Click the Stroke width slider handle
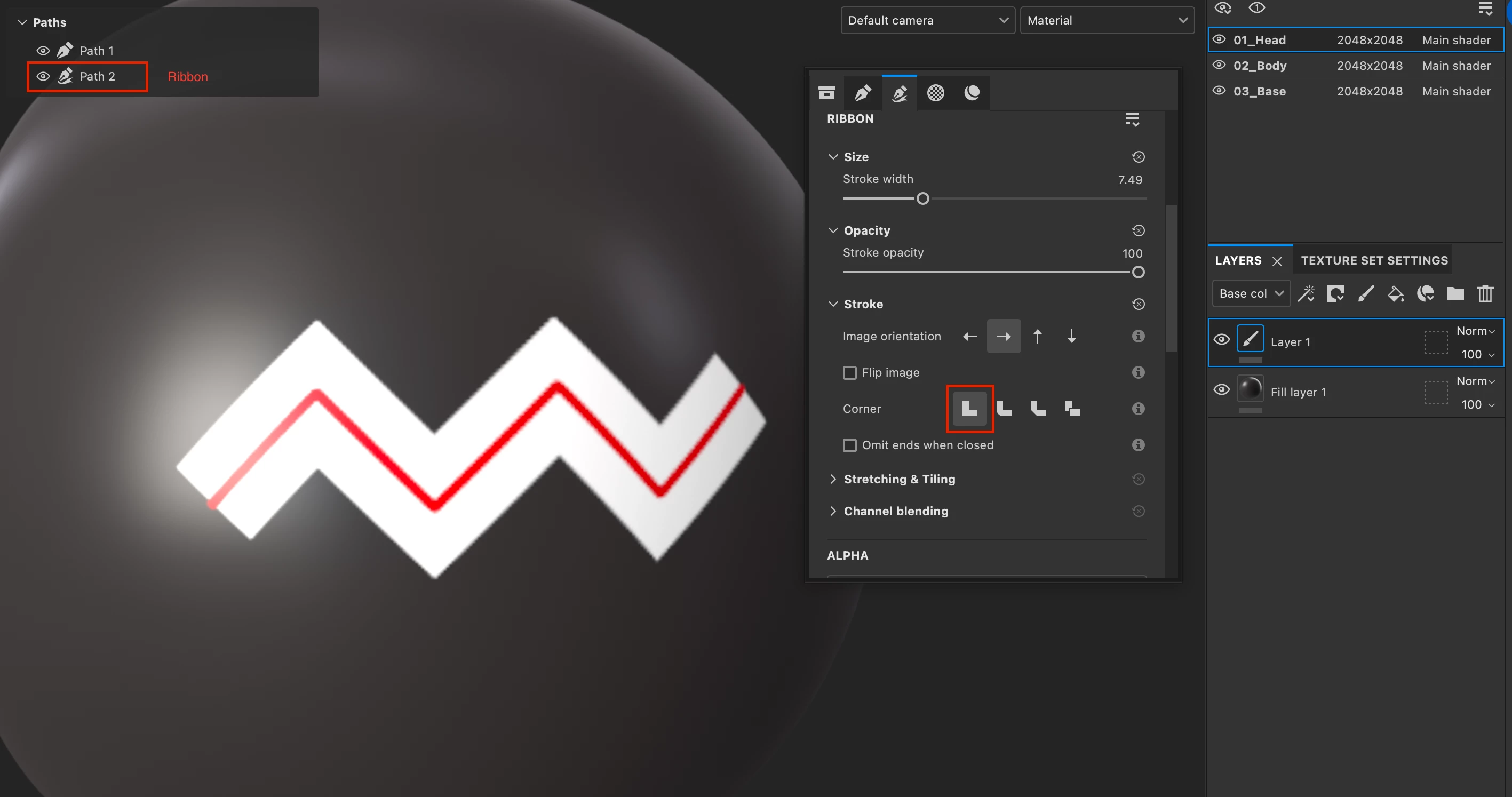The image size is (1512, 797). (x=922, y=199)
